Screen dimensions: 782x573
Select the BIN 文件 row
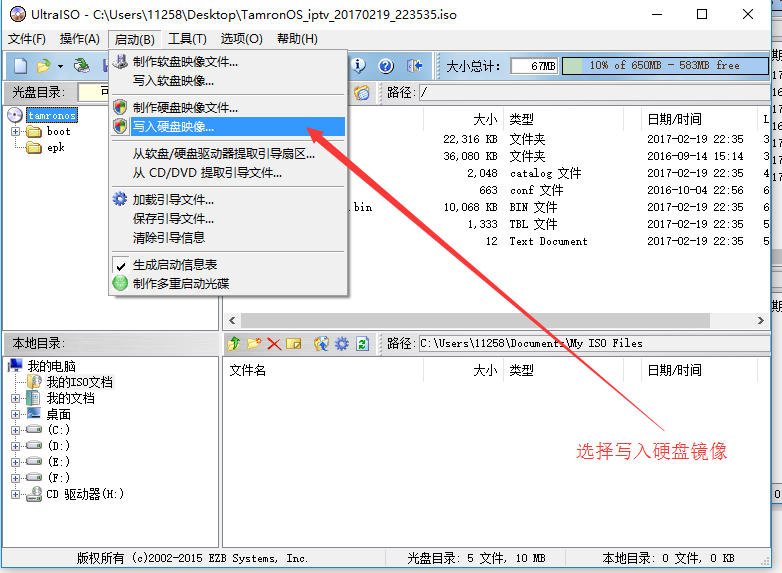point(559,207)
